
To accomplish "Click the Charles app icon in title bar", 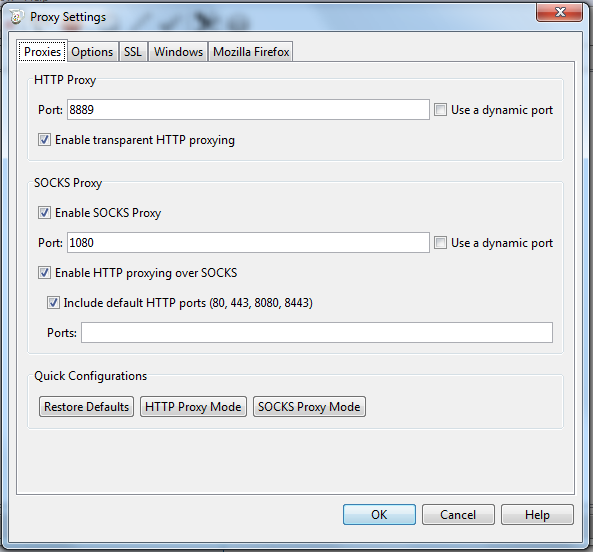I will [16, 17].
